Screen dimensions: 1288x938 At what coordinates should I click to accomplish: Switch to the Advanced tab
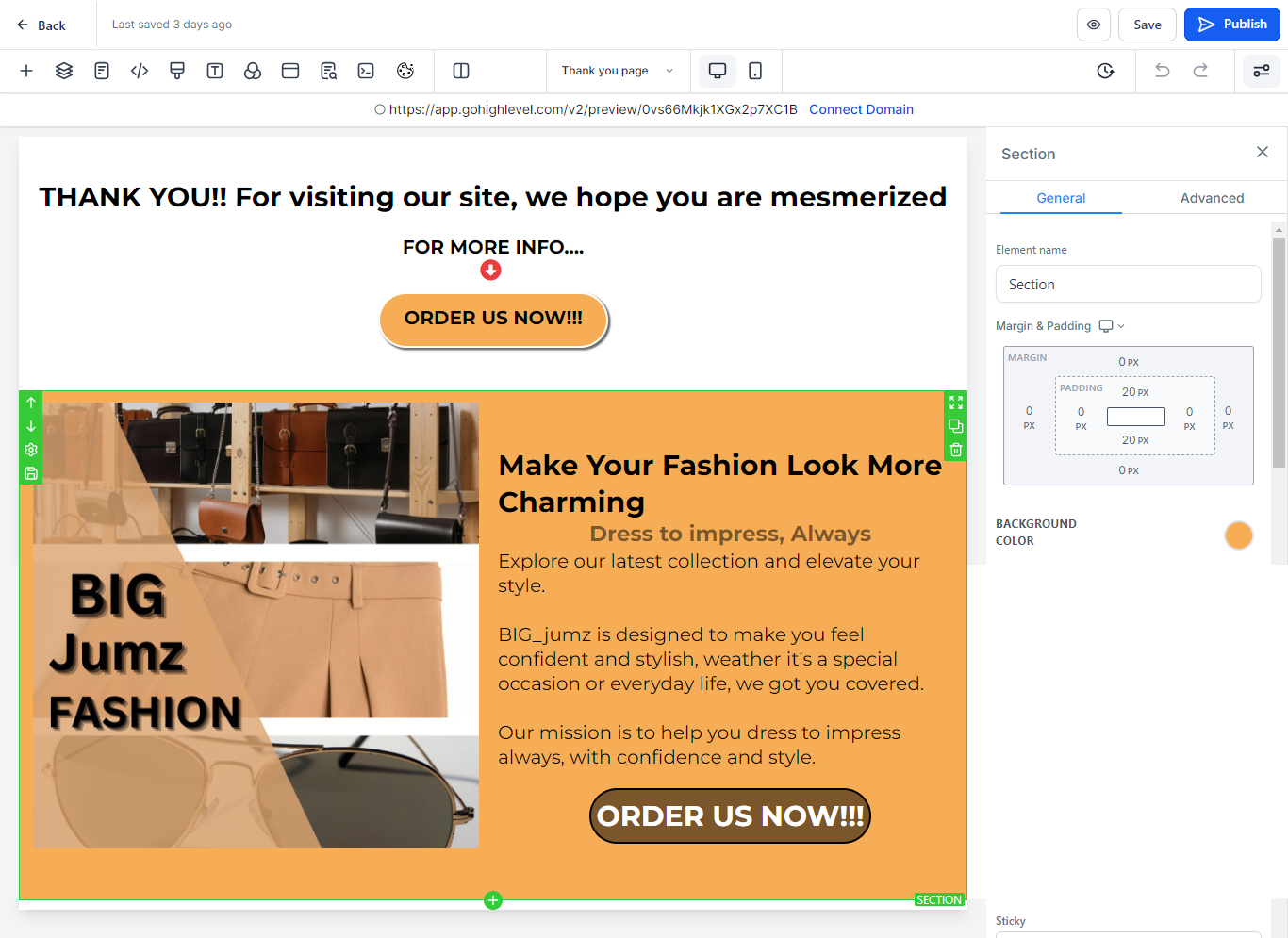click(x=1212, y=198)
